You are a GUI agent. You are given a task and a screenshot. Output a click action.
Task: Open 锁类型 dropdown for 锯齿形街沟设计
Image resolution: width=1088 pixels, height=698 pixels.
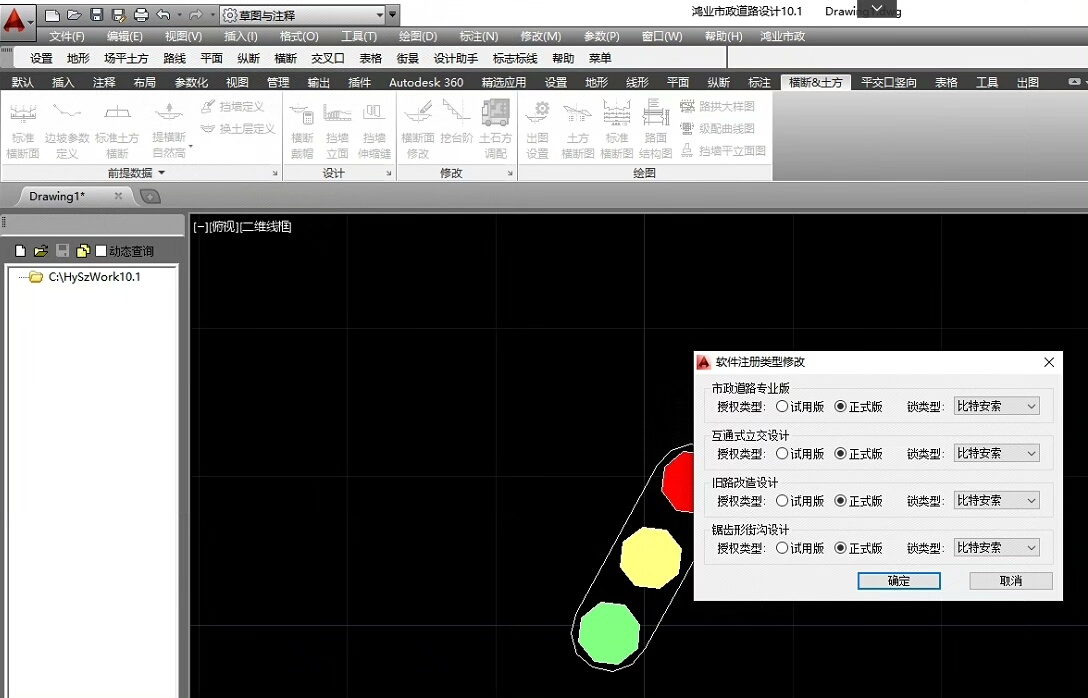point(996,547)
